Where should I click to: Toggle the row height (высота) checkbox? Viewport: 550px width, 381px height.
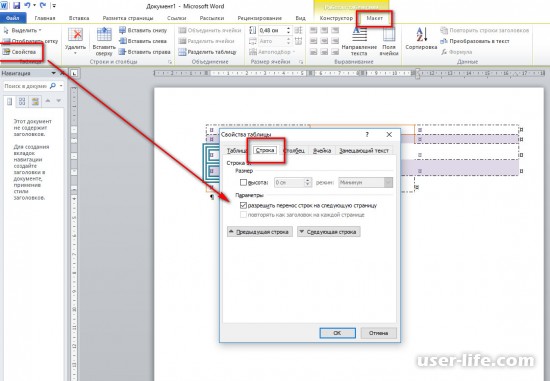click(x=243, y=182)
